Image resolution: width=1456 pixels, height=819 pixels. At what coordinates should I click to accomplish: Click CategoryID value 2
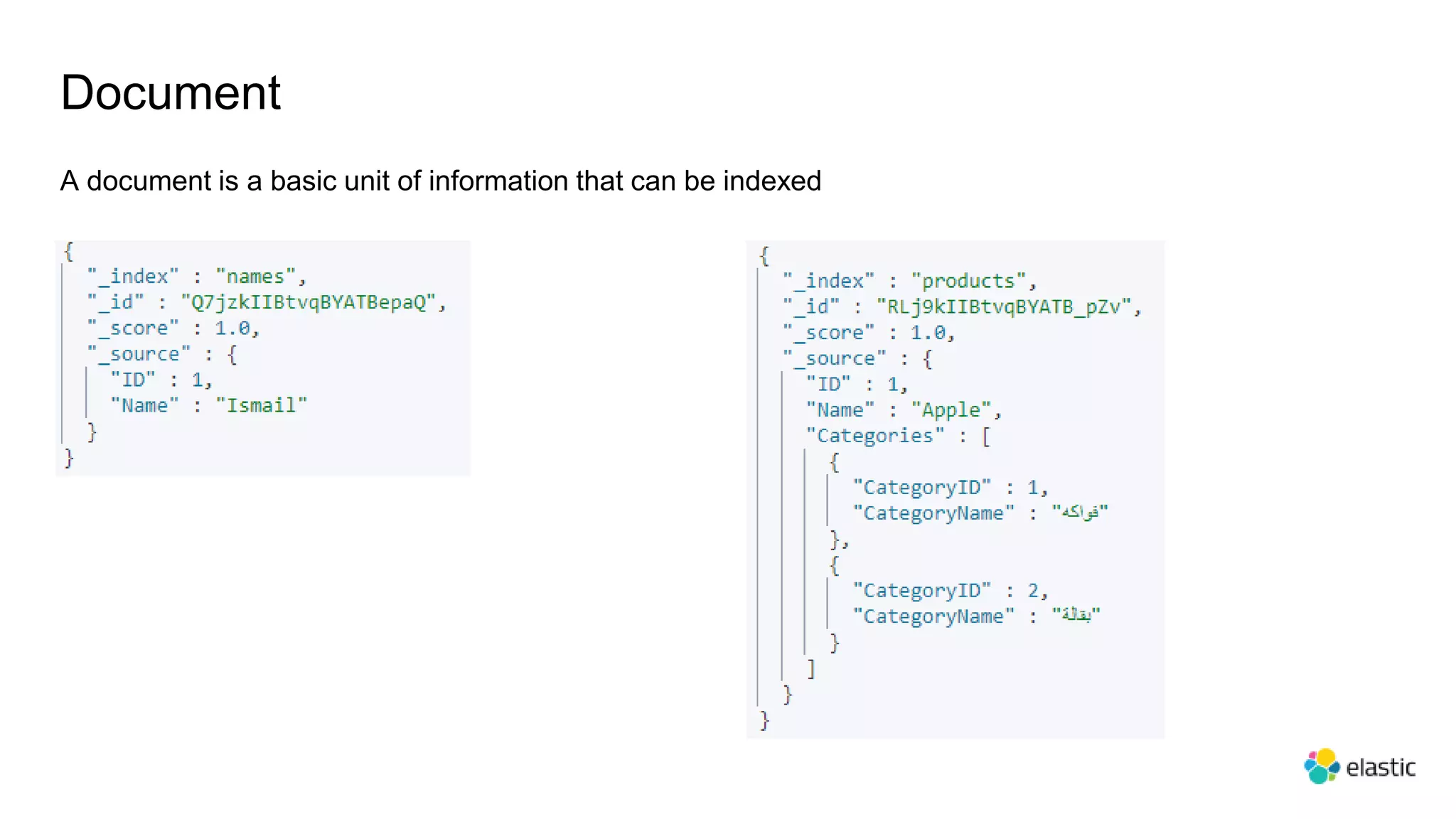coord(1033,590)
